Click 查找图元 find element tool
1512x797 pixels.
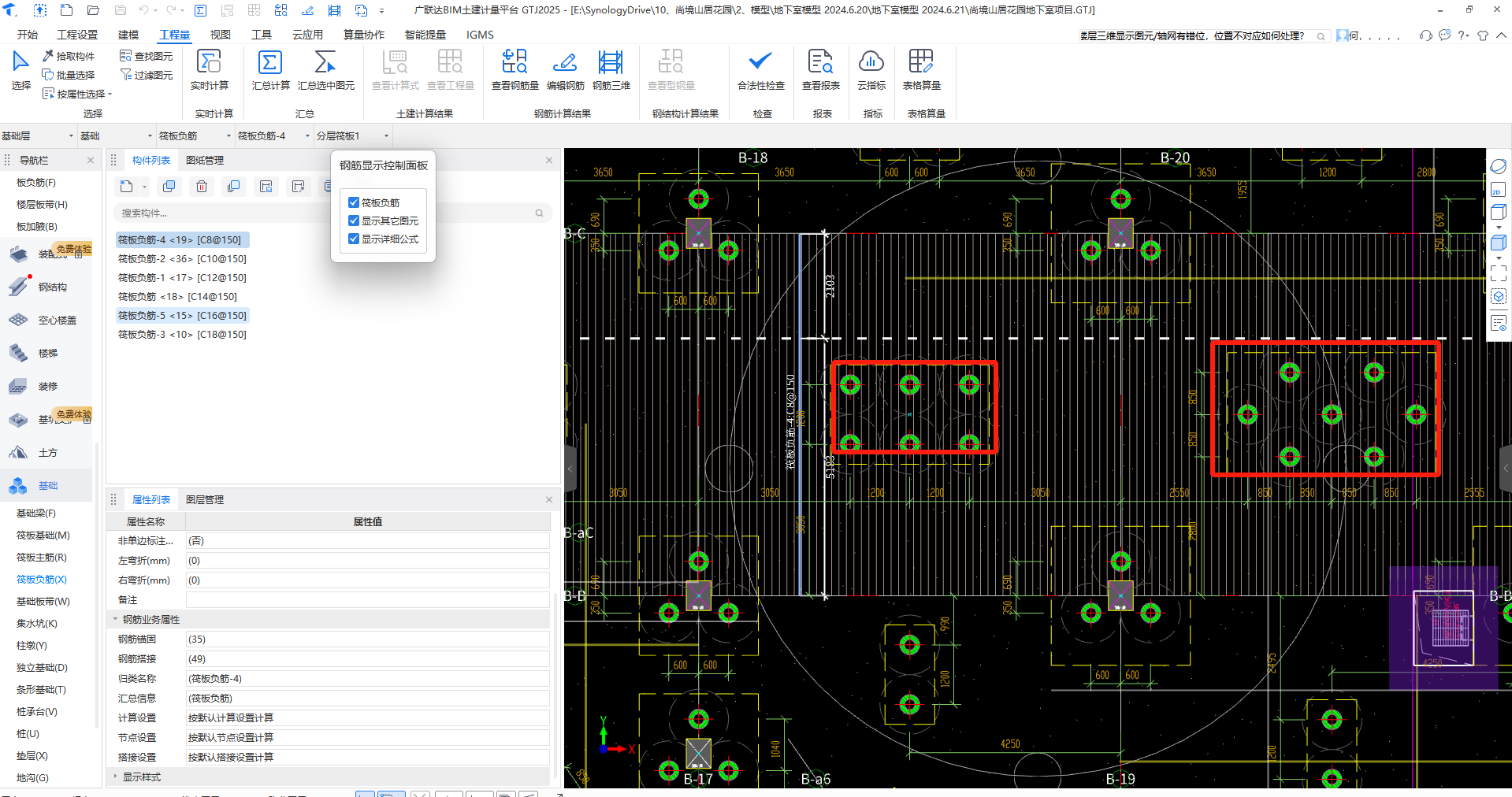point(146,56)
